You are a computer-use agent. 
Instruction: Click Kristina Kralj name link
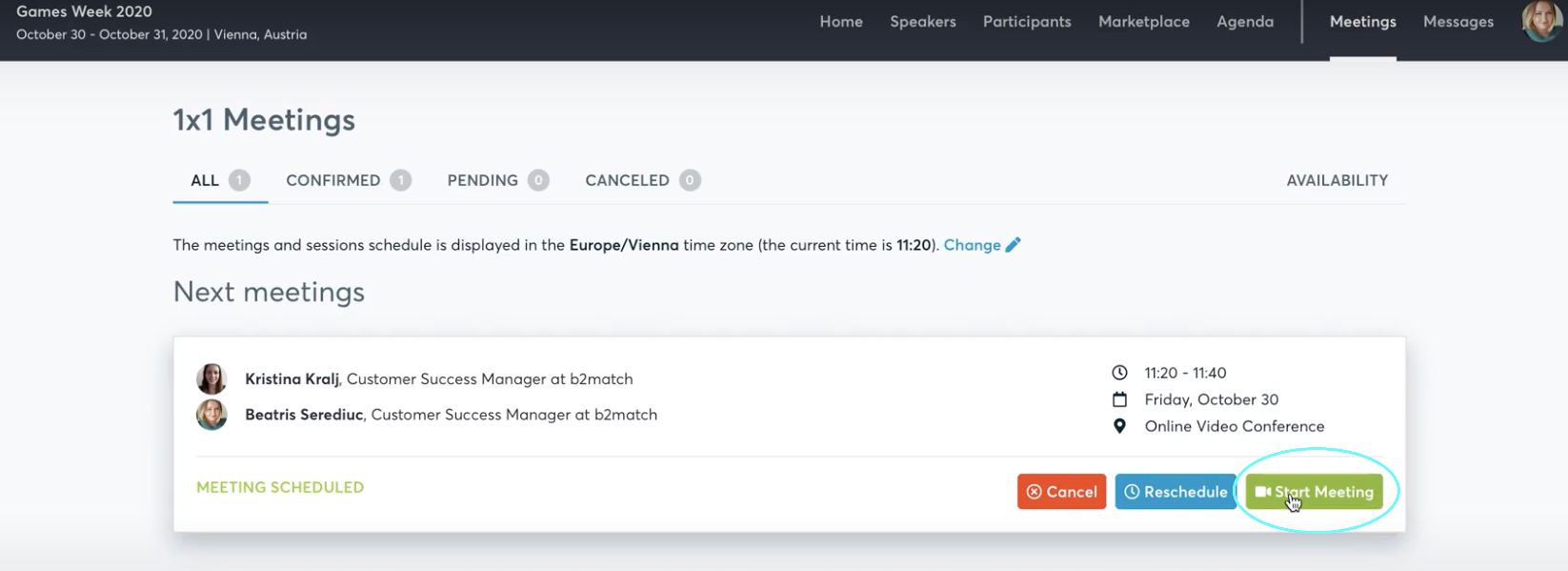click(x=291, y=378)
